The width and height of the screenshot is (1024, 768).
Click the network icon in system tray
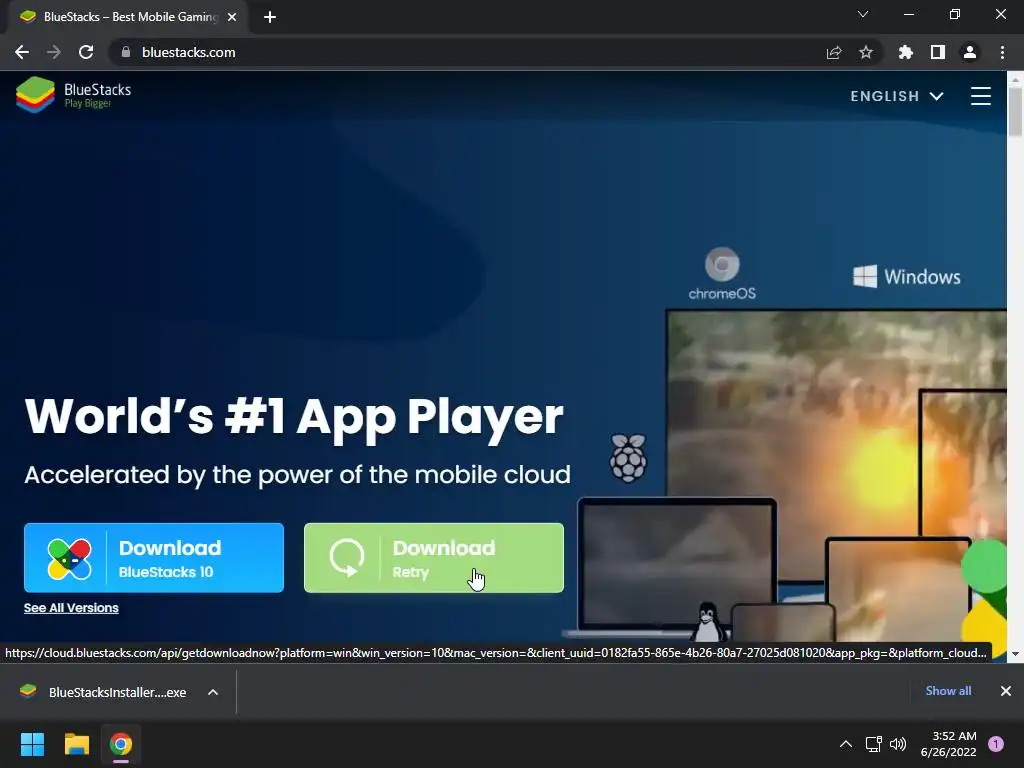click(x=874, y=744)
